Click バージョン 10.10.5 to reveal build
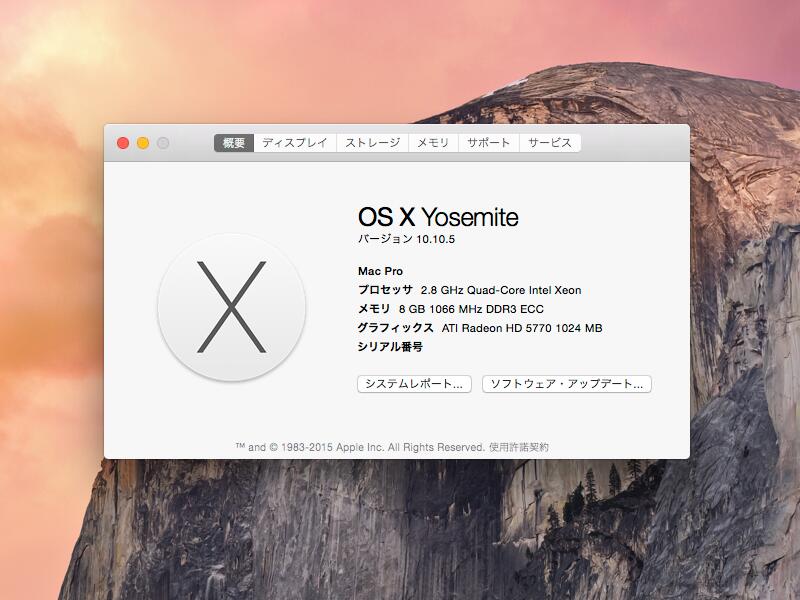 click(x=413, y=240)
